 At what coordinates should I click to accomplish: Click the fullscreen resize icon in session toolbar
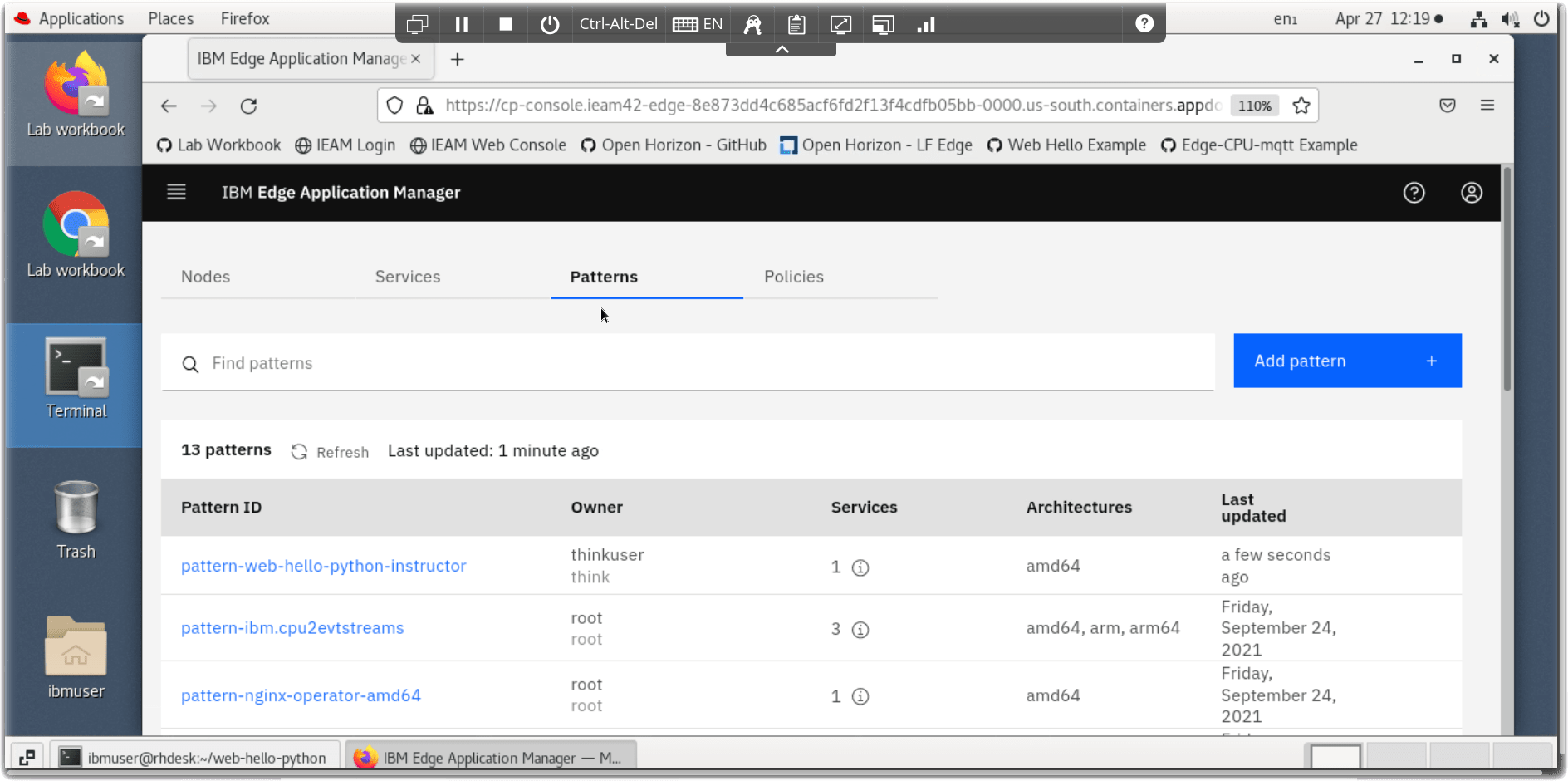pyautogui.click(x=840, y=24)
